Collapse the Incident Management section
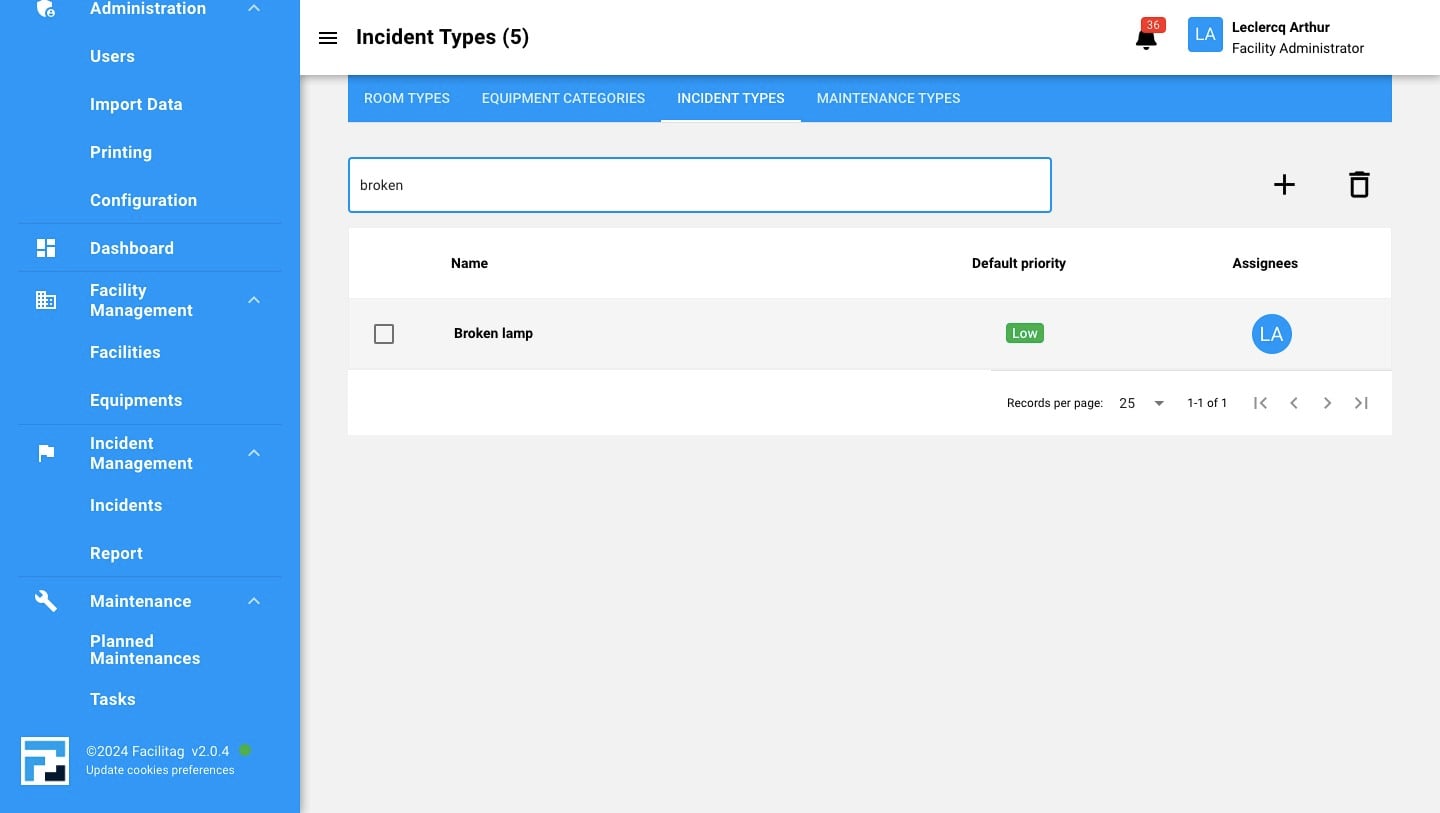Viewport: 1440px width, 813px height. (254, 453)
